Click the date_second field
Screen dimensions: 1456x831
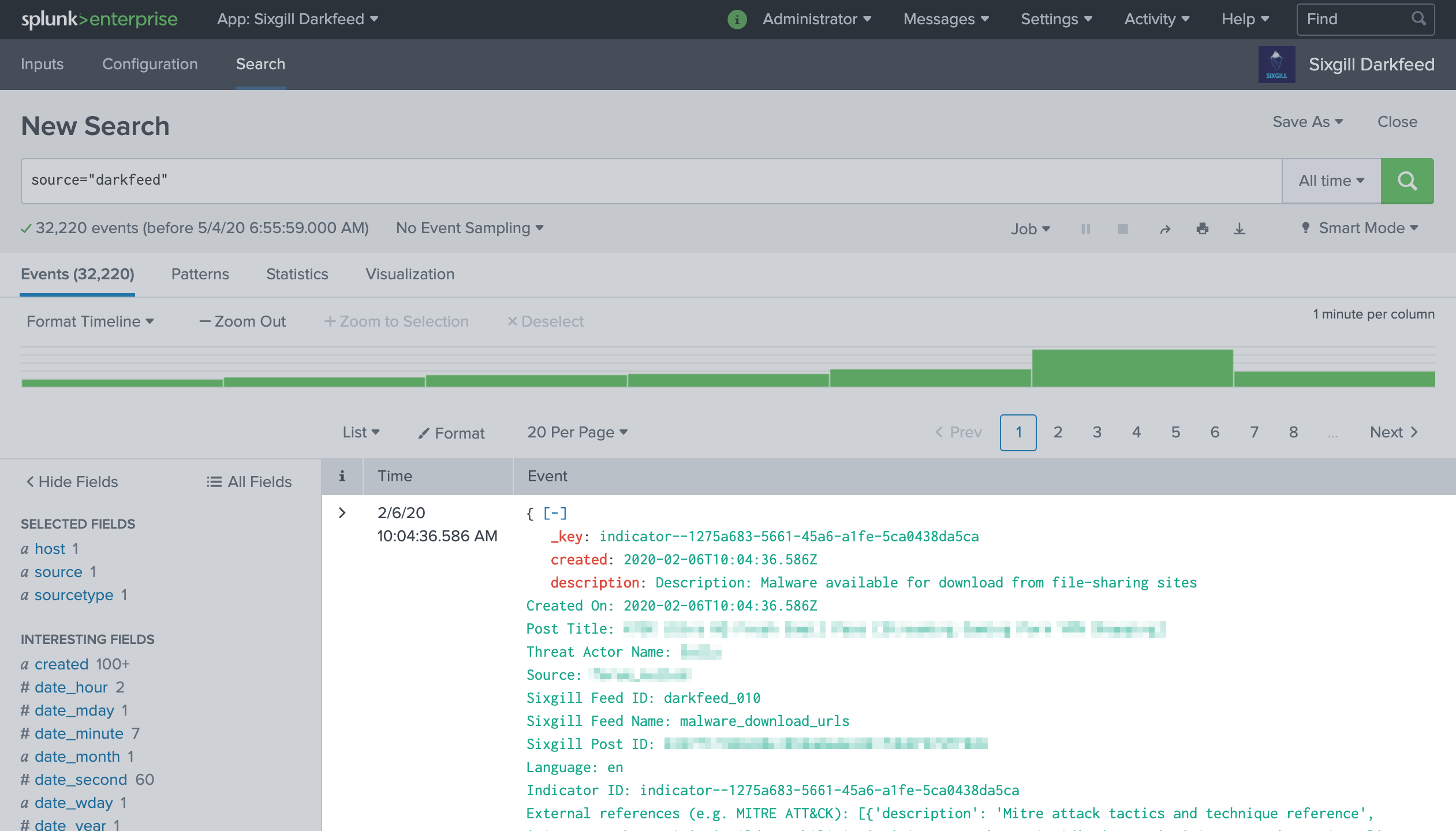pos(81,780)
